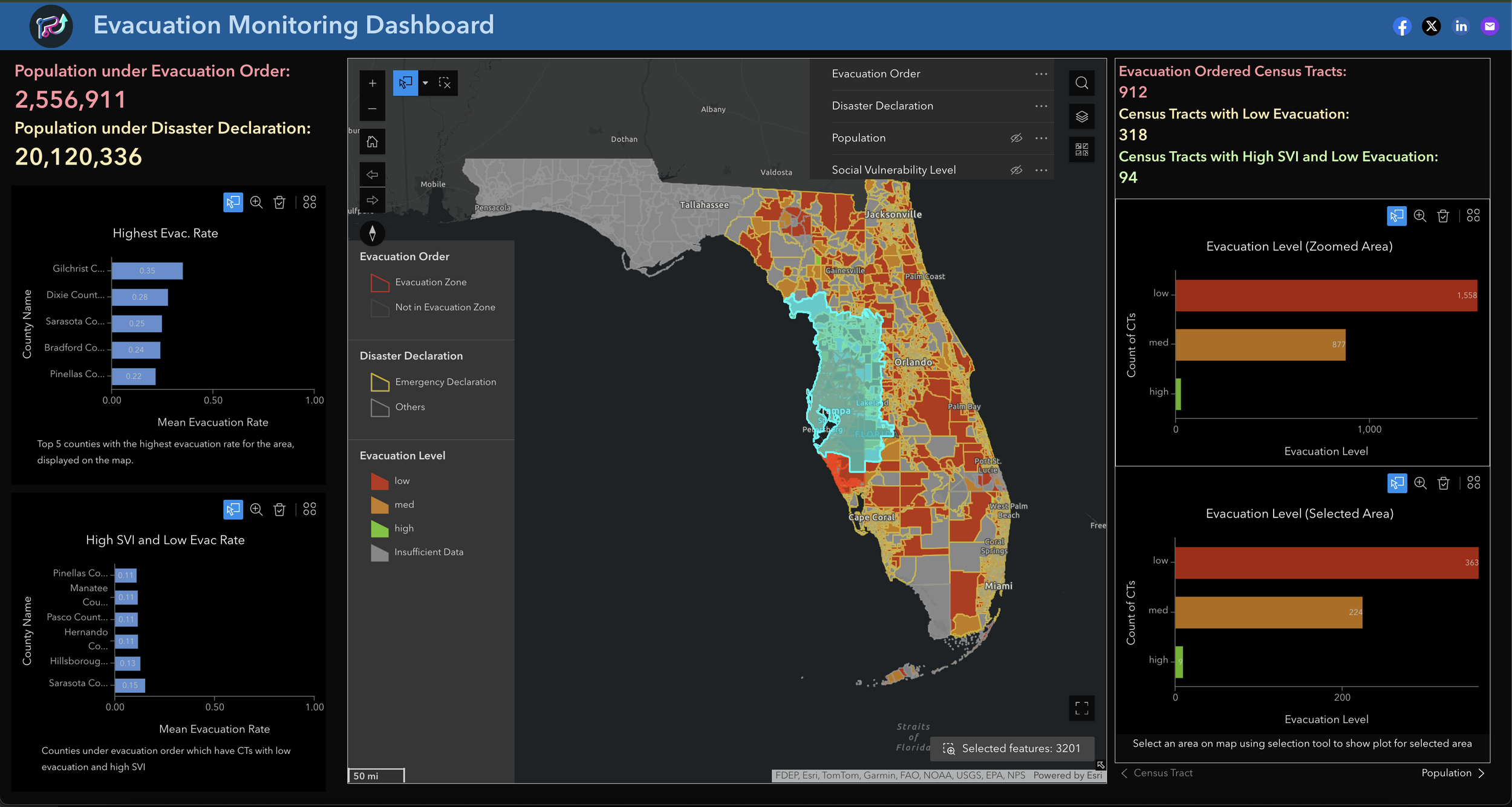Clear selection tool on map toolbar
1512x807 pixels.
click(445, 83)
